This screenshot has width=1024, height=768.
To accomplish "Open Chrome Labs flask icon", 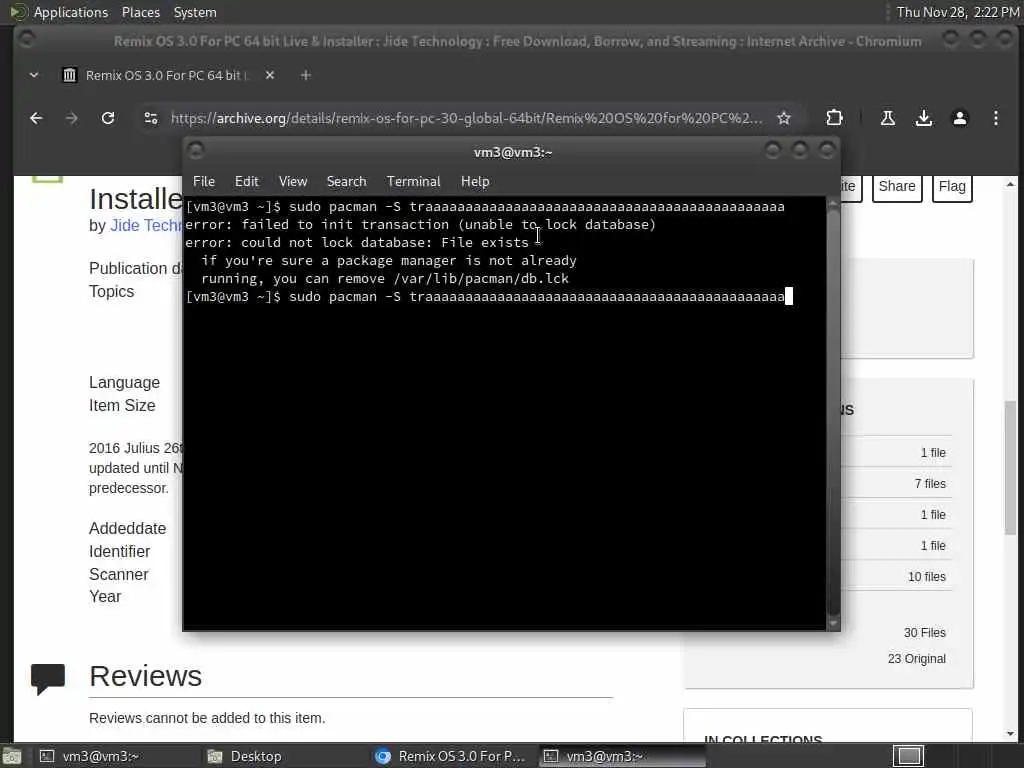I will (888, 118).
